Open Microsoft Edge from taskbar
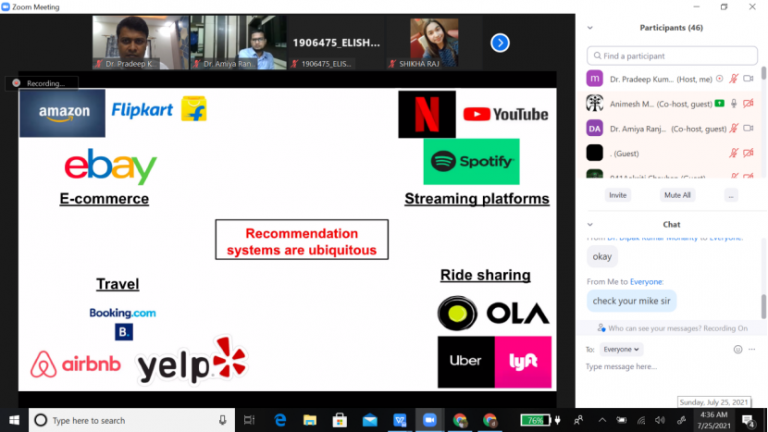Image resolution: width=768 pixels, height=432 pixels. [280, 420]
